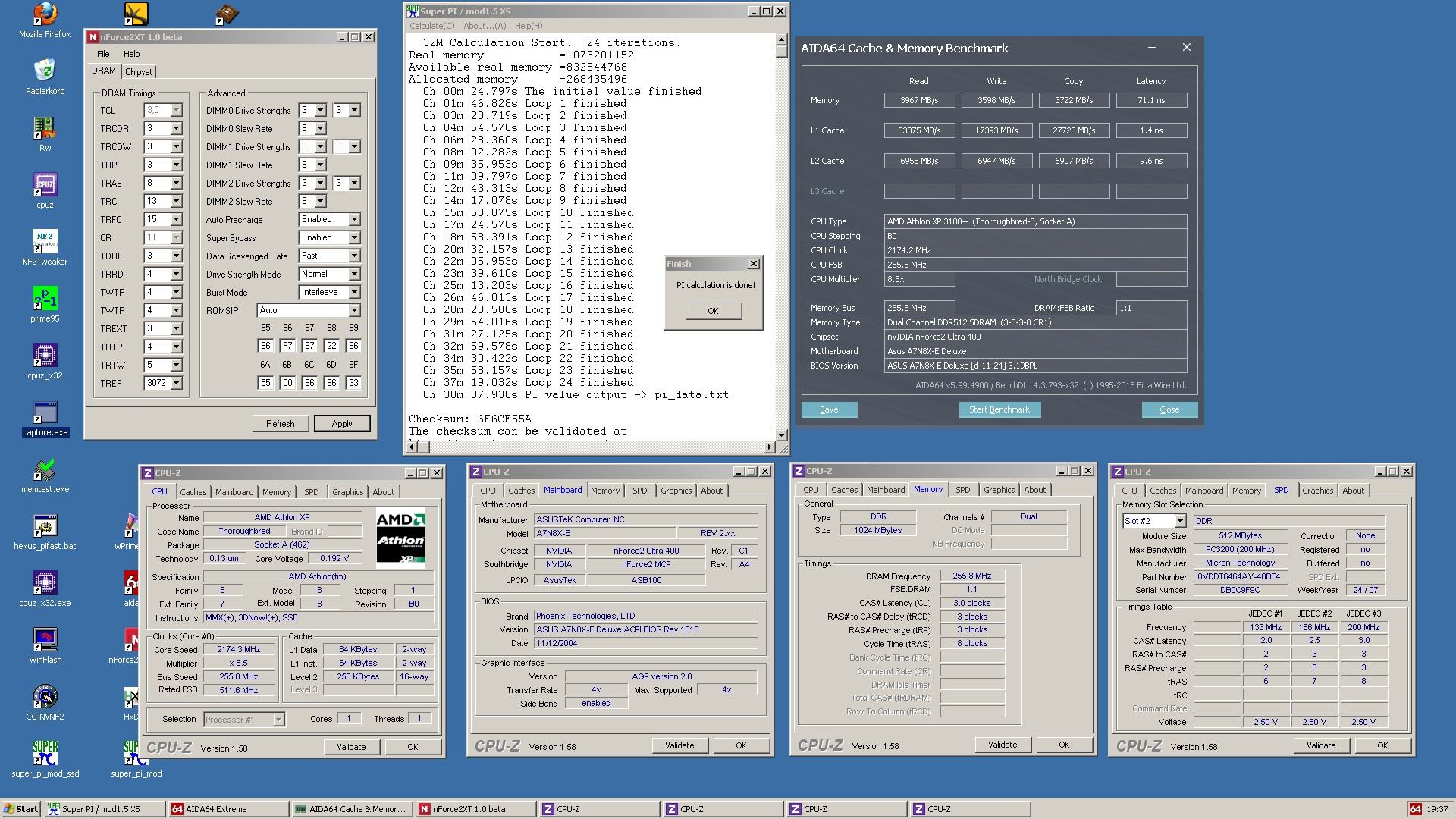Expand Auto Precharge dropdown
The image size is (1456, 819).
354,220
